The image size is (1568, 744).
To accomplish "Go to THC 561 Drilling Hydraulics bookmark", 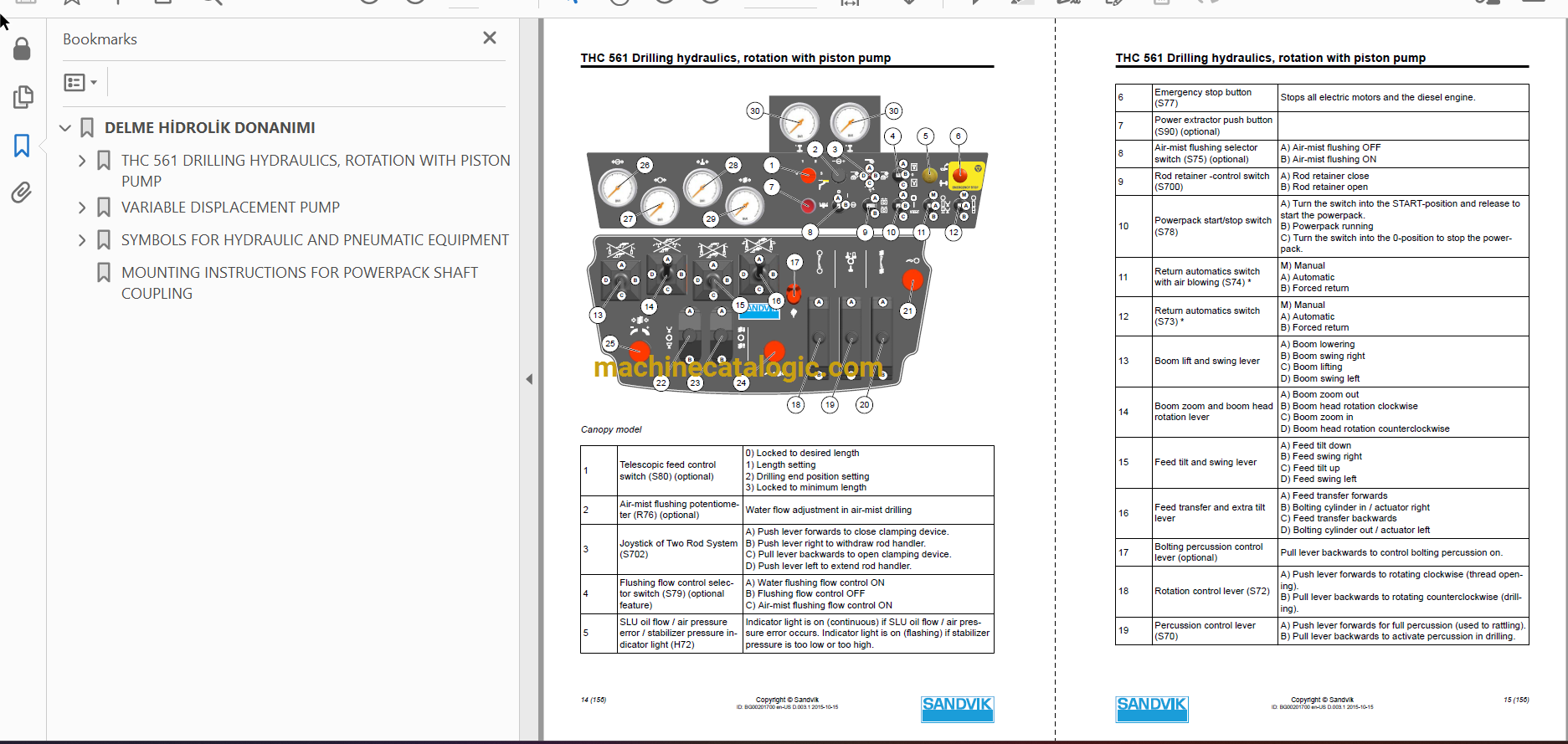I will pos(316,171).
